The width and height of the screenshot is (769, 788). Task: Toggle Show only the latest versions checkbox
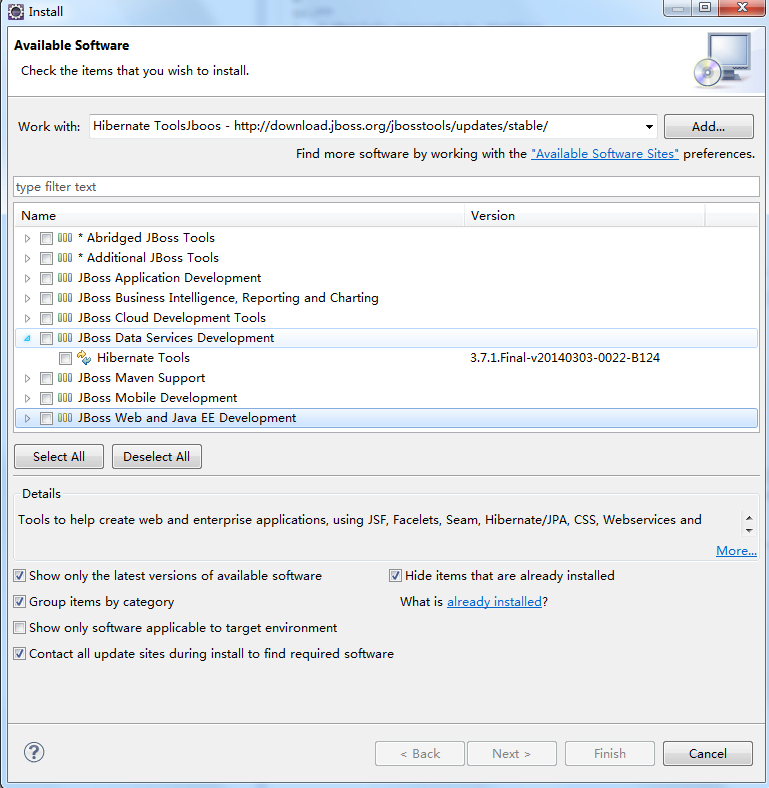20,576
